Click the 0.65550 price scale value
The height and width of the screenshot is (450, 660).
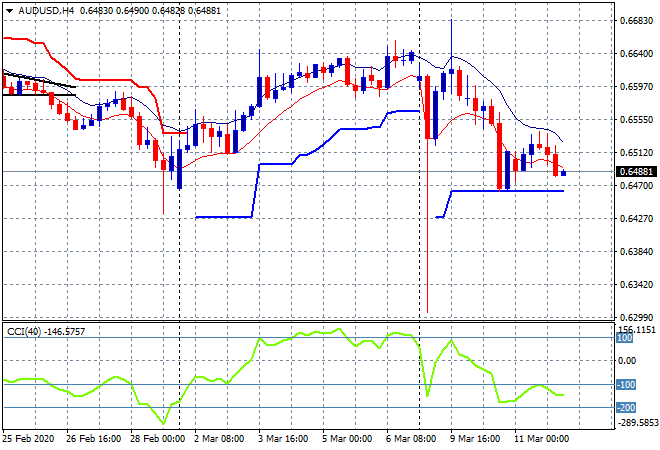636,120
